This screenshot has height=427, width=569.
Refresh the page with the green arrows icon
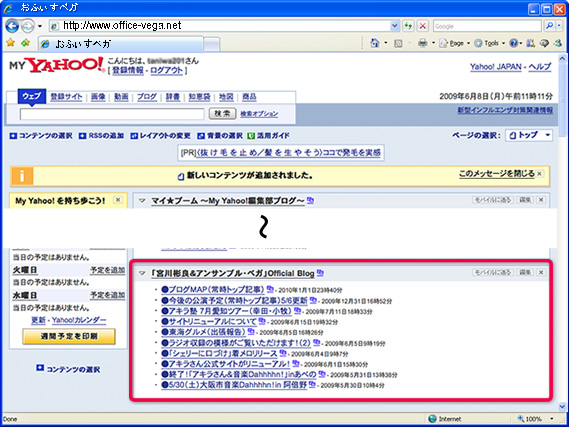408,26
